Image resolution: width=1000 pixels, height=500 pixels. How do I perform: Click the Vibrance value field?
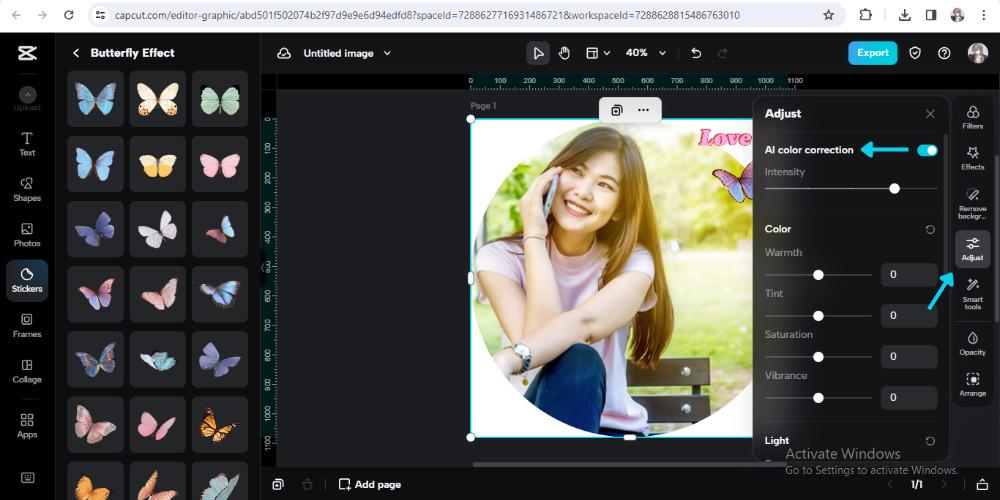point(909,397)
